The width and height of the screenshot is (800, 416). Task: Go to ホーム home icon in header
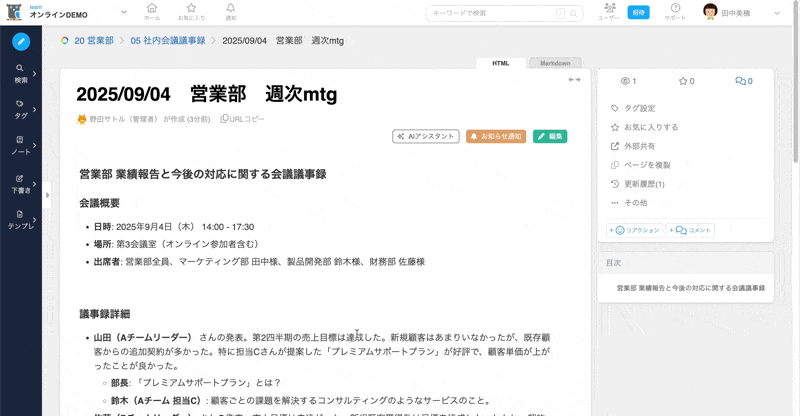[x=152, y=12]
